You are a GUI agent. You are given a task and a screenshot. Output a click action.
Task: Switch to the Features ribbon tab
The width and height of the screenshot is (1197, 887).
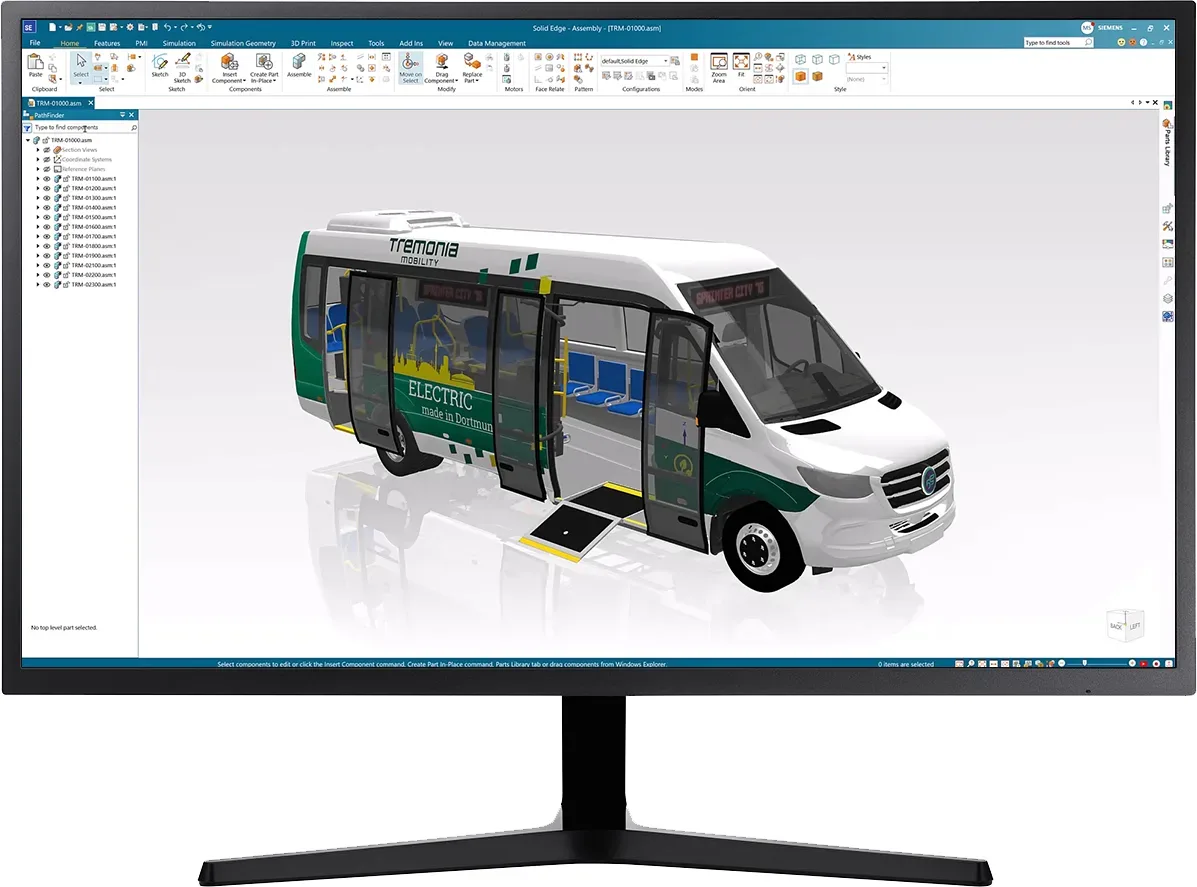point(107,44)
